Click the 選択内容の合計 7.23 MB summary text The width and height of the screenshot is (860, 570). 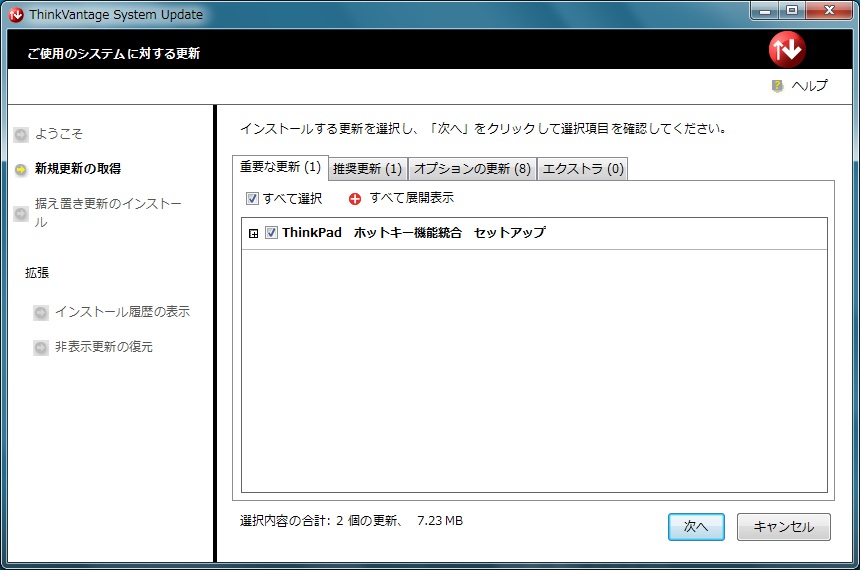pyautogui.click(x=351, y=521)
